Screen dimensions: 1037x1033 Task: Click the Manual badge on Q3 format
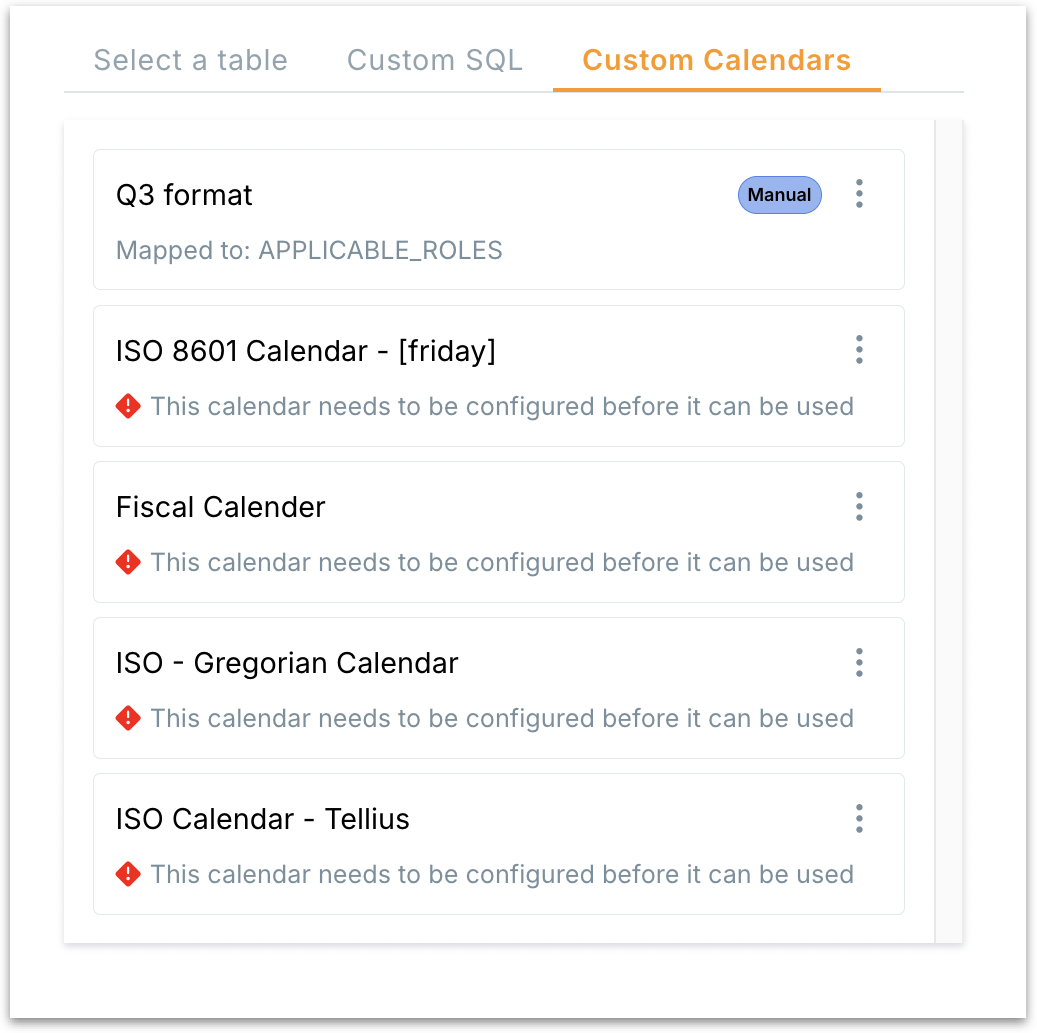(779, 195)
